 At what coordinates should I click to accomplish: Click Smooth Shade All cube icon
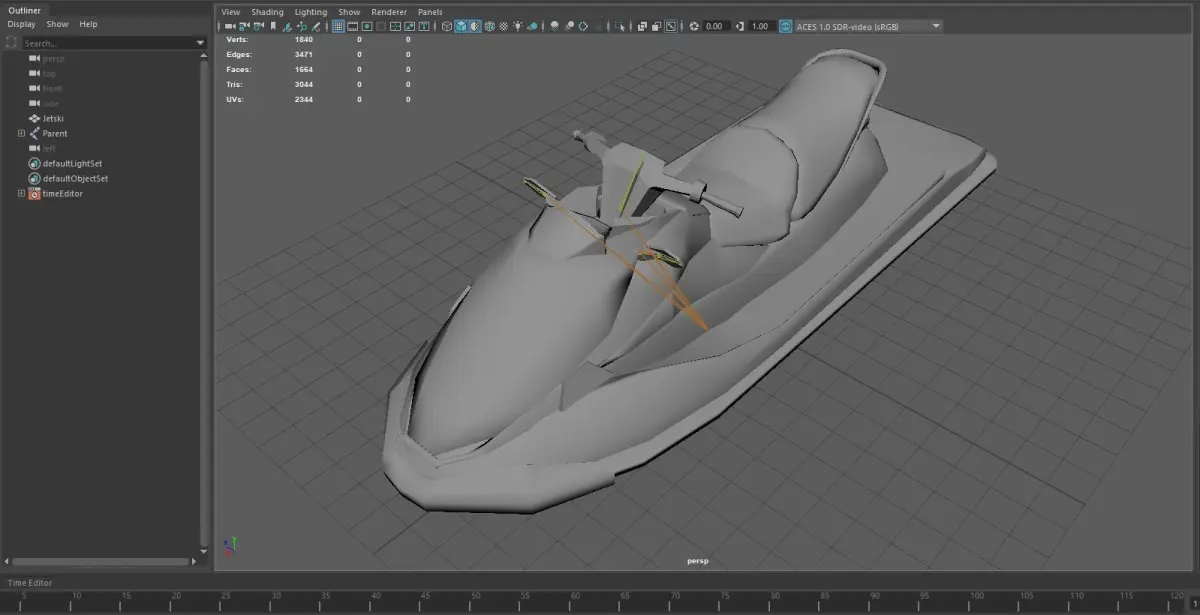(460, 26)
